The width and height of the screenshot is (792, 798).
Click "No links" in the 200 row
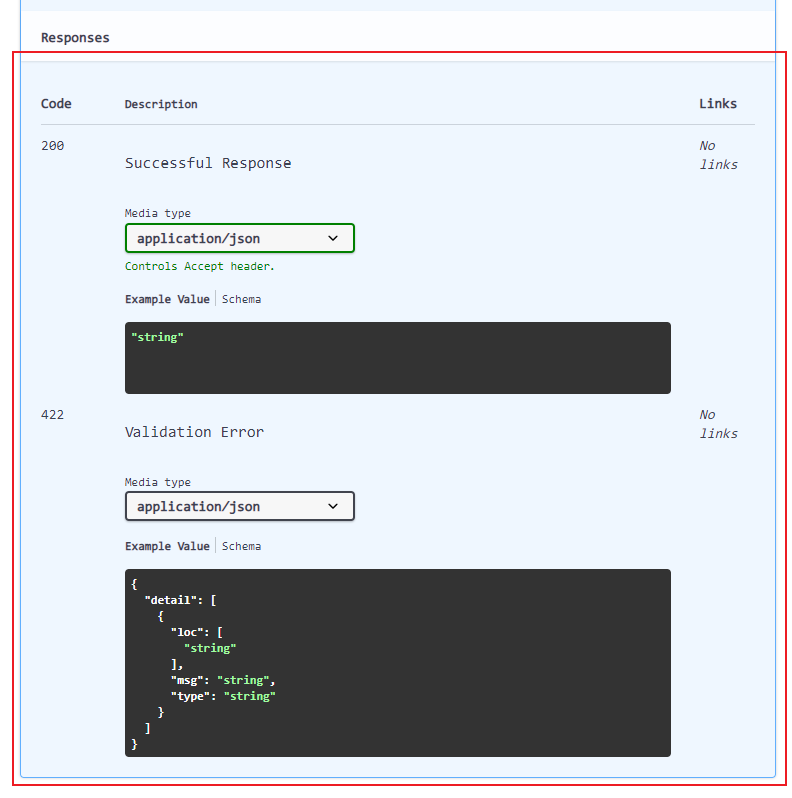717,155
